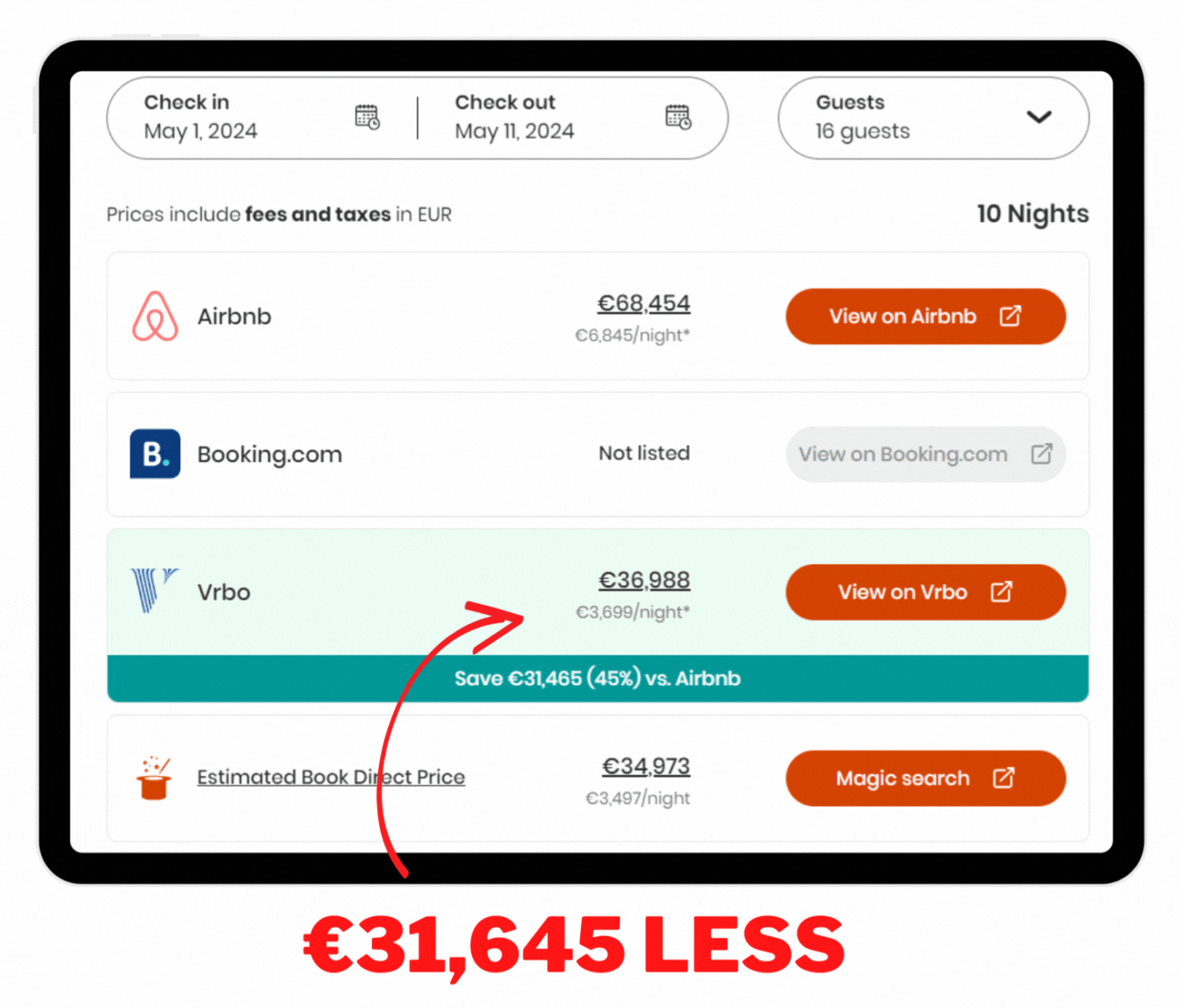The width and height of the screenshot is (1180, 1008).
Task: Click the disabled View on Booking.com button
Action: coord(926,454)
